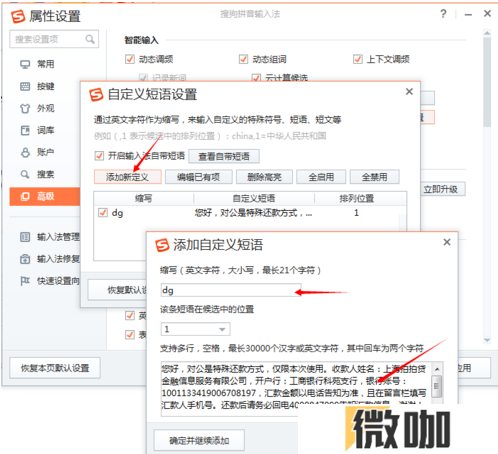Click the help question mark icon
498x454 pixels.
443,14
